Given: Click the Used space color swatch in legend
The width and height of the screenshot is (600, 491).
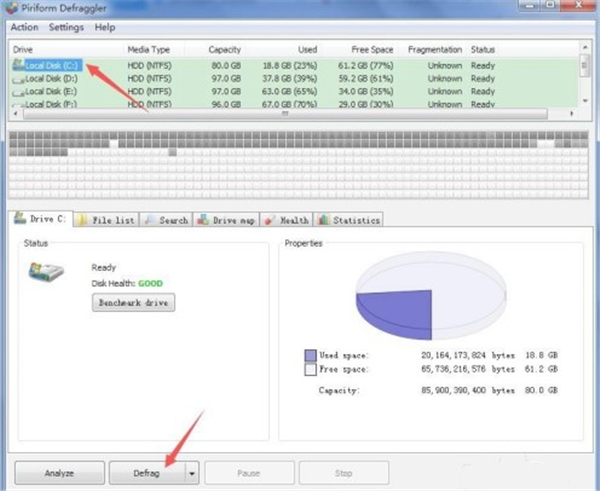Looking at the screenshot, I should [x=311, y=355].
